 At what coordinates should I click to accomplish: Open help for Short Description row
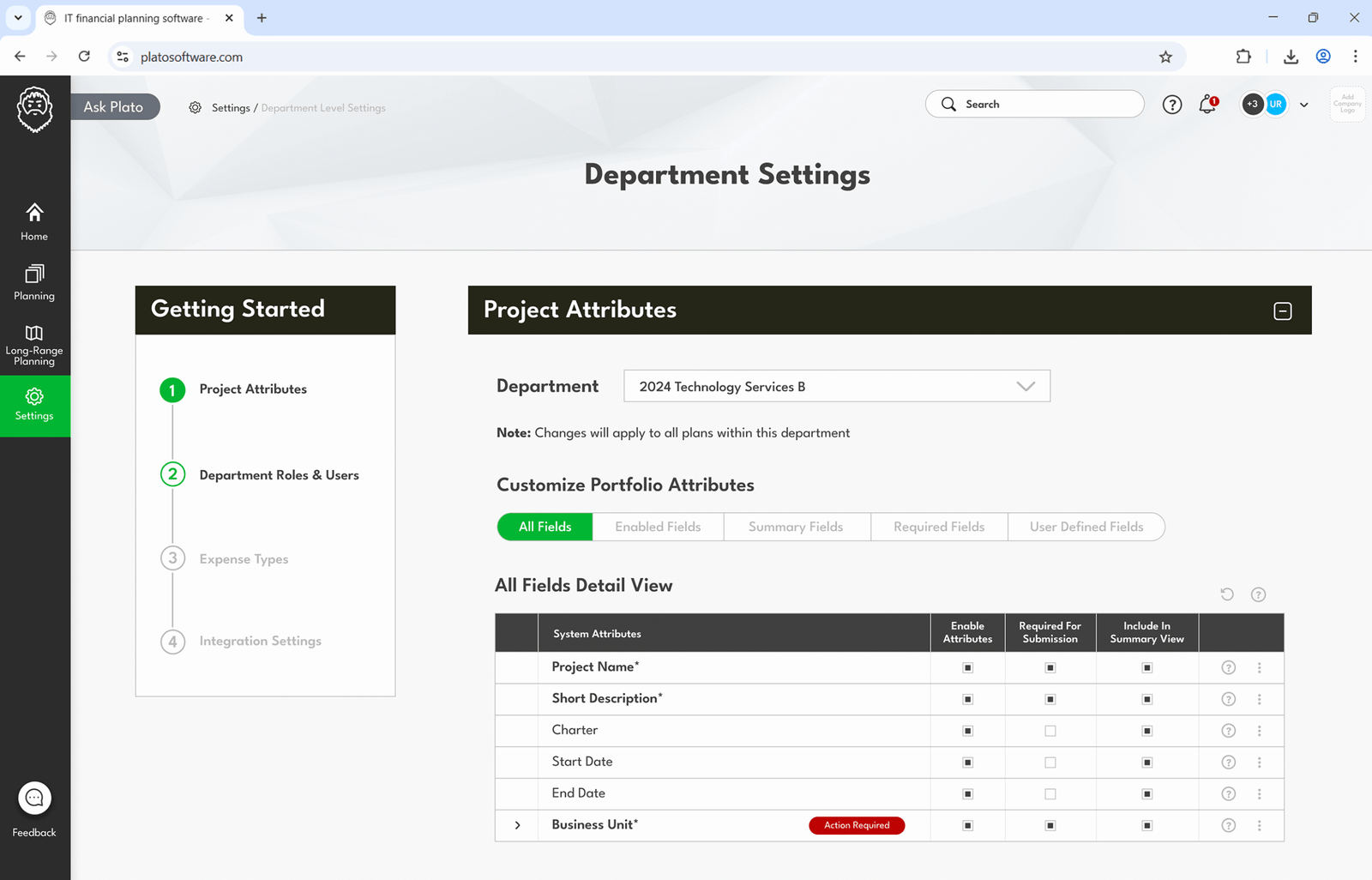point(1228,699)
